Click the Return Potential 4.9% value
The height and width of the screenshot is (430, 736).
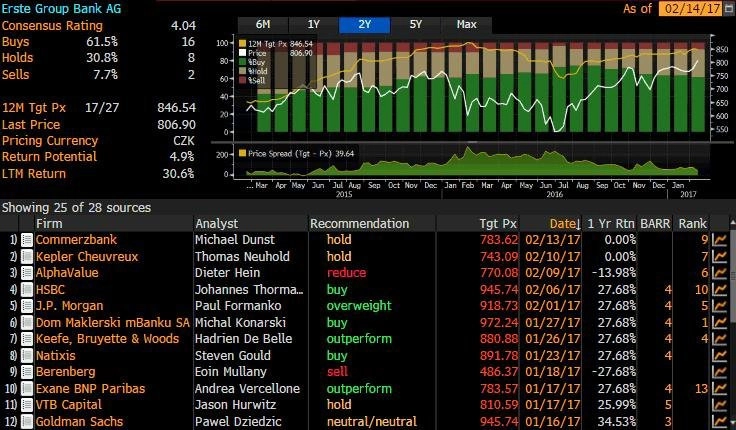click(x=182, y=157)
